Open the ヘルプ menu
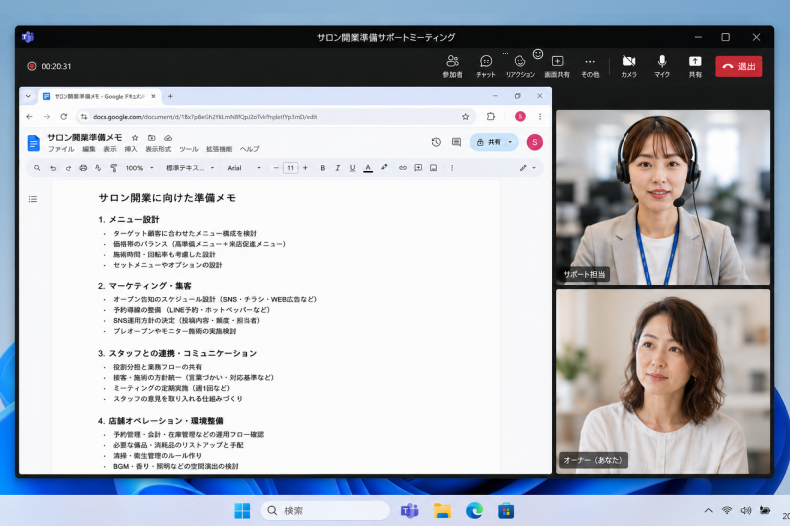The height and width of the screenshot is (526, 790). coord(250,149)
